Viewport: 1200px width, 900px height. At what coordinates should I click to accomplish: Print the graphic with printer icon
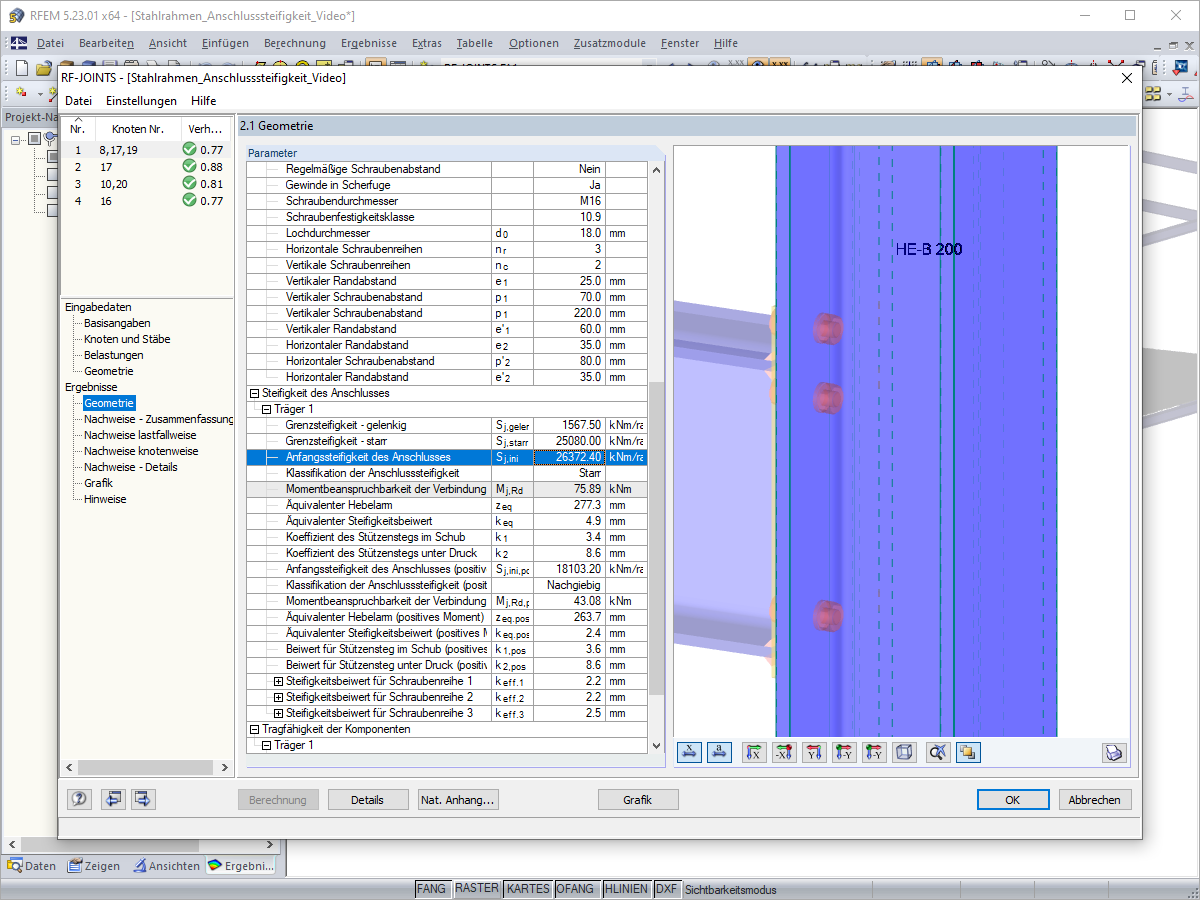point(1115,753)
